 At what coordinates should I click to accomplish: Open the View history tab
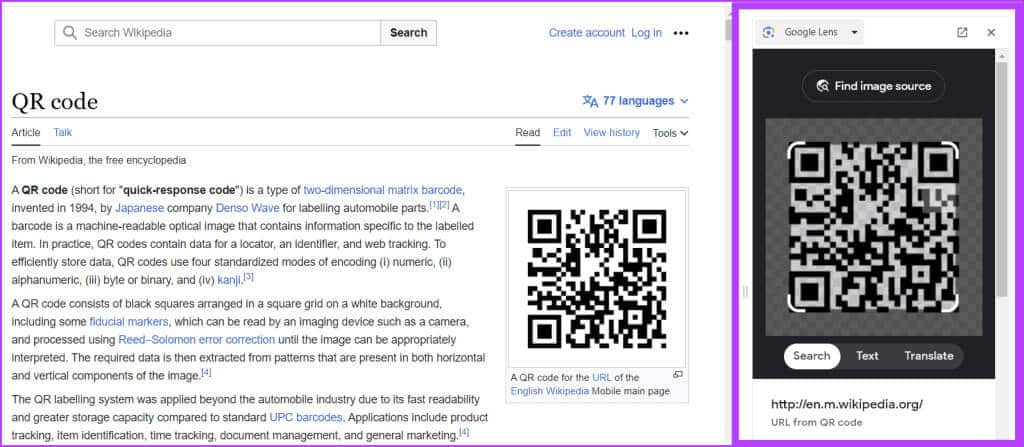(611, 133)
